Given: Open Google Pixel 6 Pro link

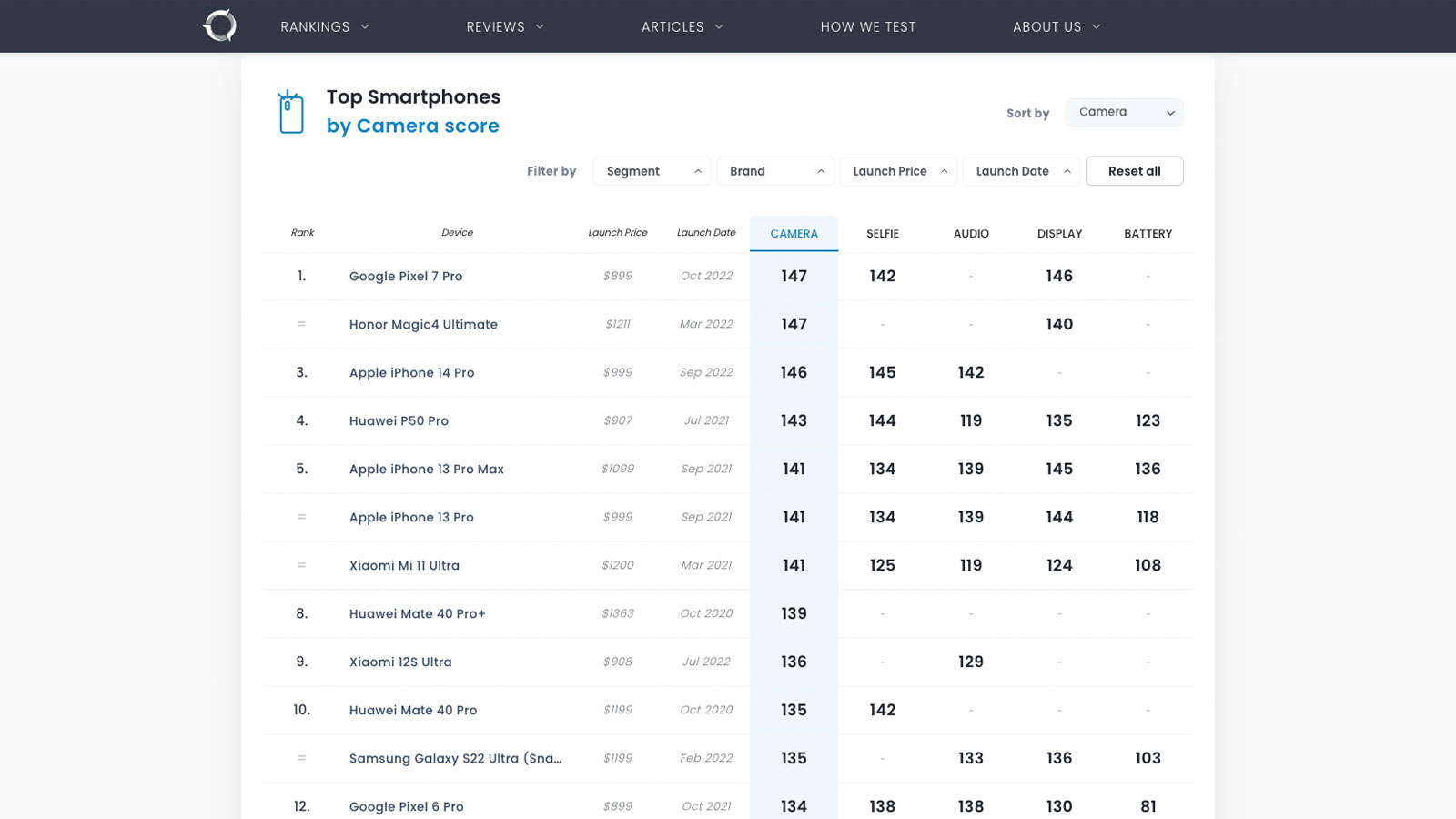Looking at the screenshot, I should coord(407,807).
